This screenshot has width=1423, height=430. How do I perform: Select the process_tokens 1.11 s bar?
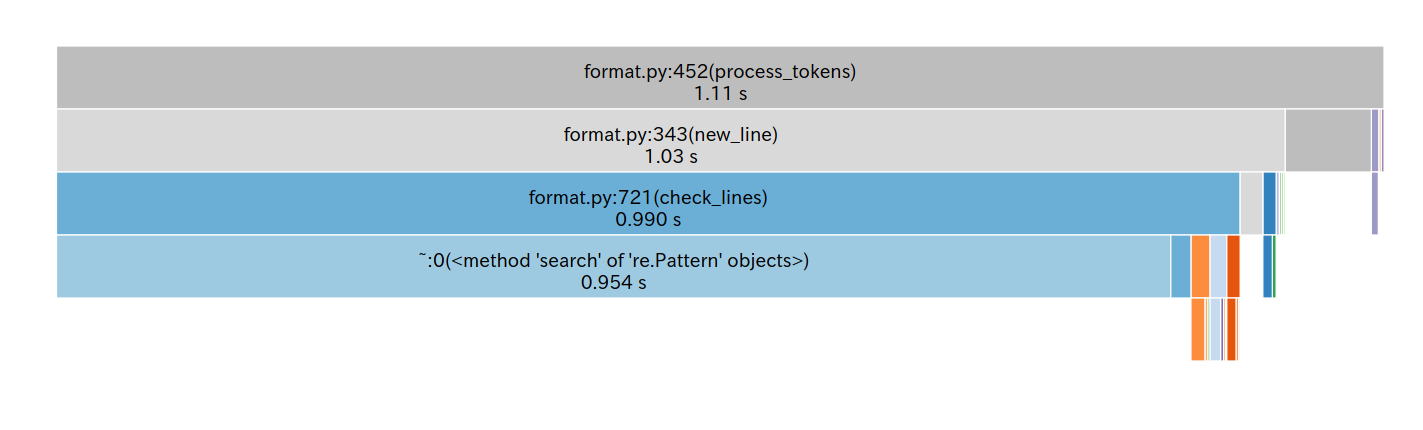click(720, 77)
